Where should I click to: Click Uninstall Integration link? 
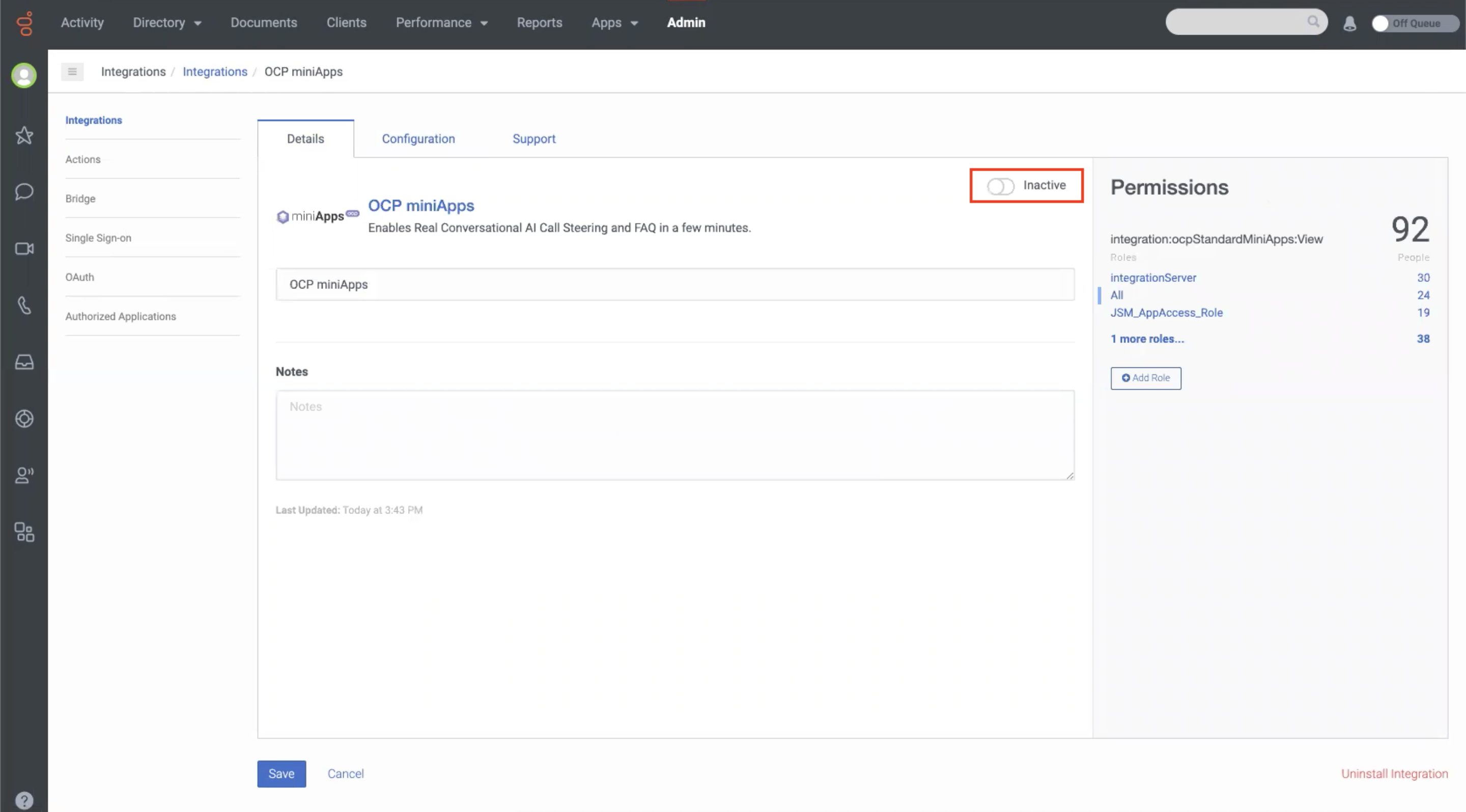click(x=1394, y=774)
